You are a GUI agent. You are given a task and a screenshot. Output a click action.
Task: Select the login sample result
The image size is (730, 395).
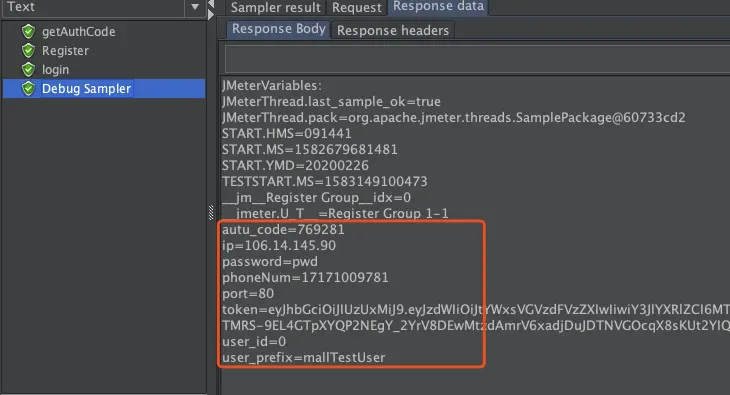coord(55,70)
